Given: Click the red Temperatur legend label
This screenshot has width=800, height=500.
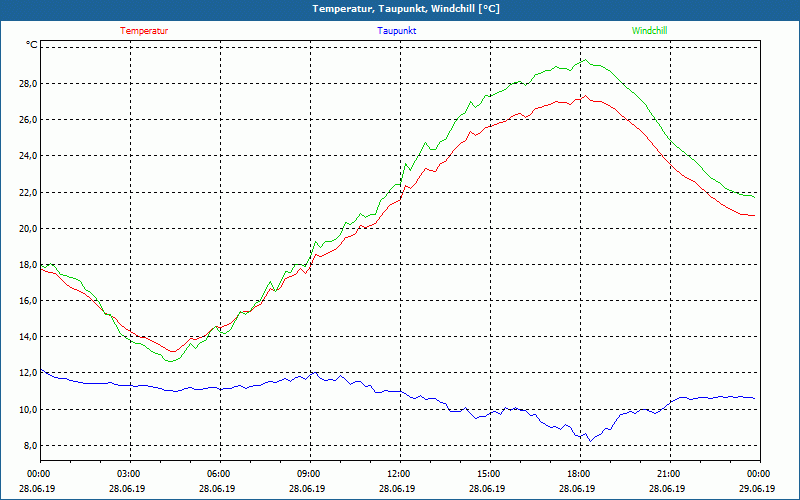Looking at the screenshot, I should pyautogui.click(x=144, y=31).
